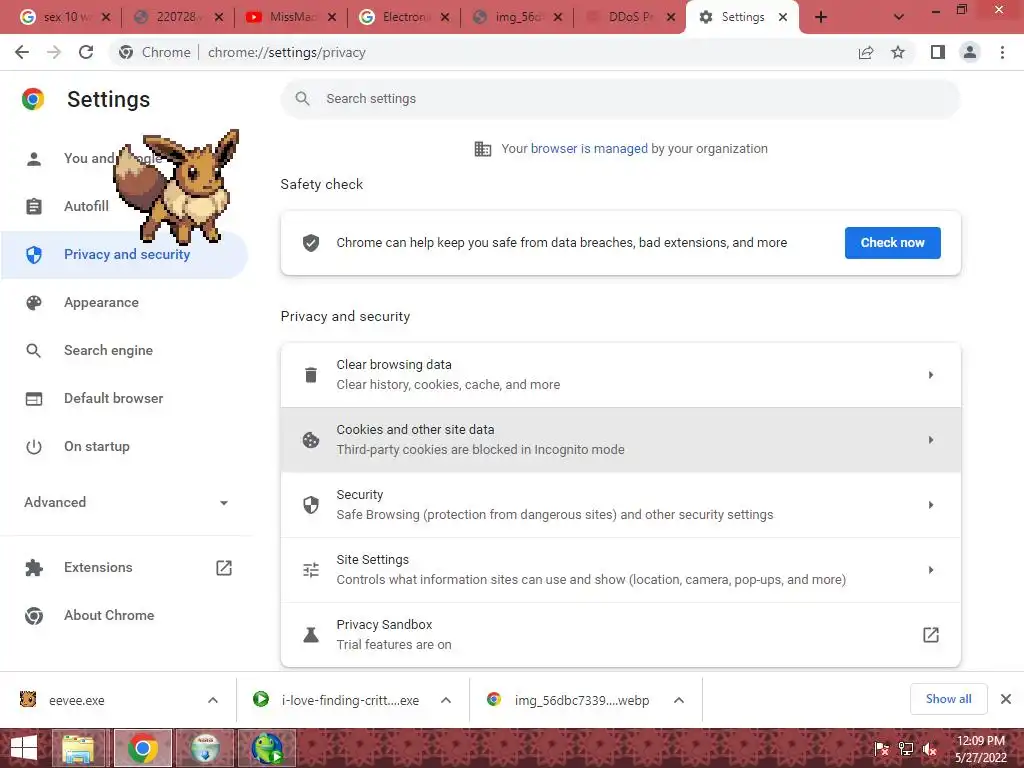Image resolution: width=1024 pixels, height=768 pixels.
Task: Click the Site Settings sliders icon
Action: coord(311,570)
